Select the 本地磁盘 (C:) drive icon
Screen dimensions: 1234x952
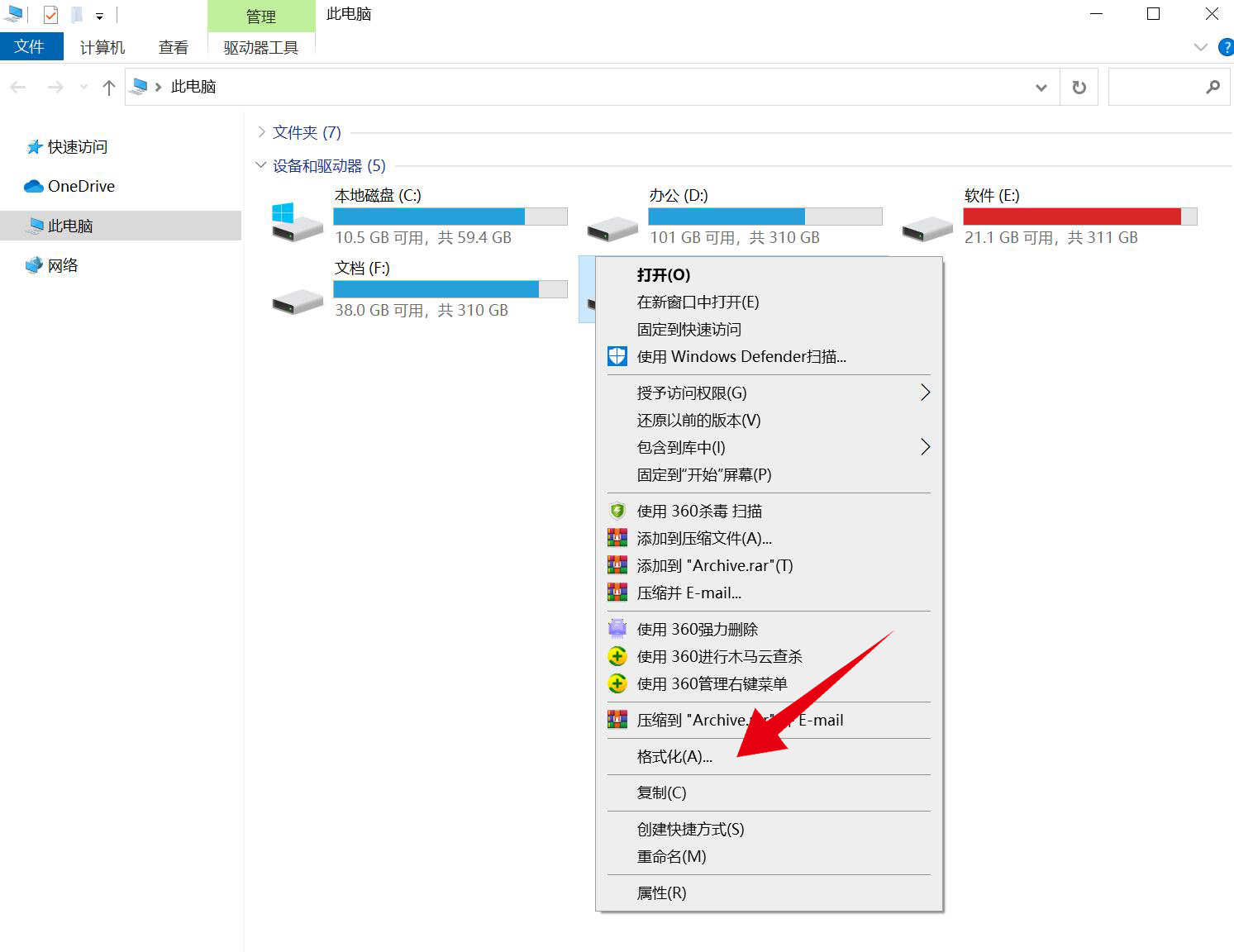click(297, 221)
